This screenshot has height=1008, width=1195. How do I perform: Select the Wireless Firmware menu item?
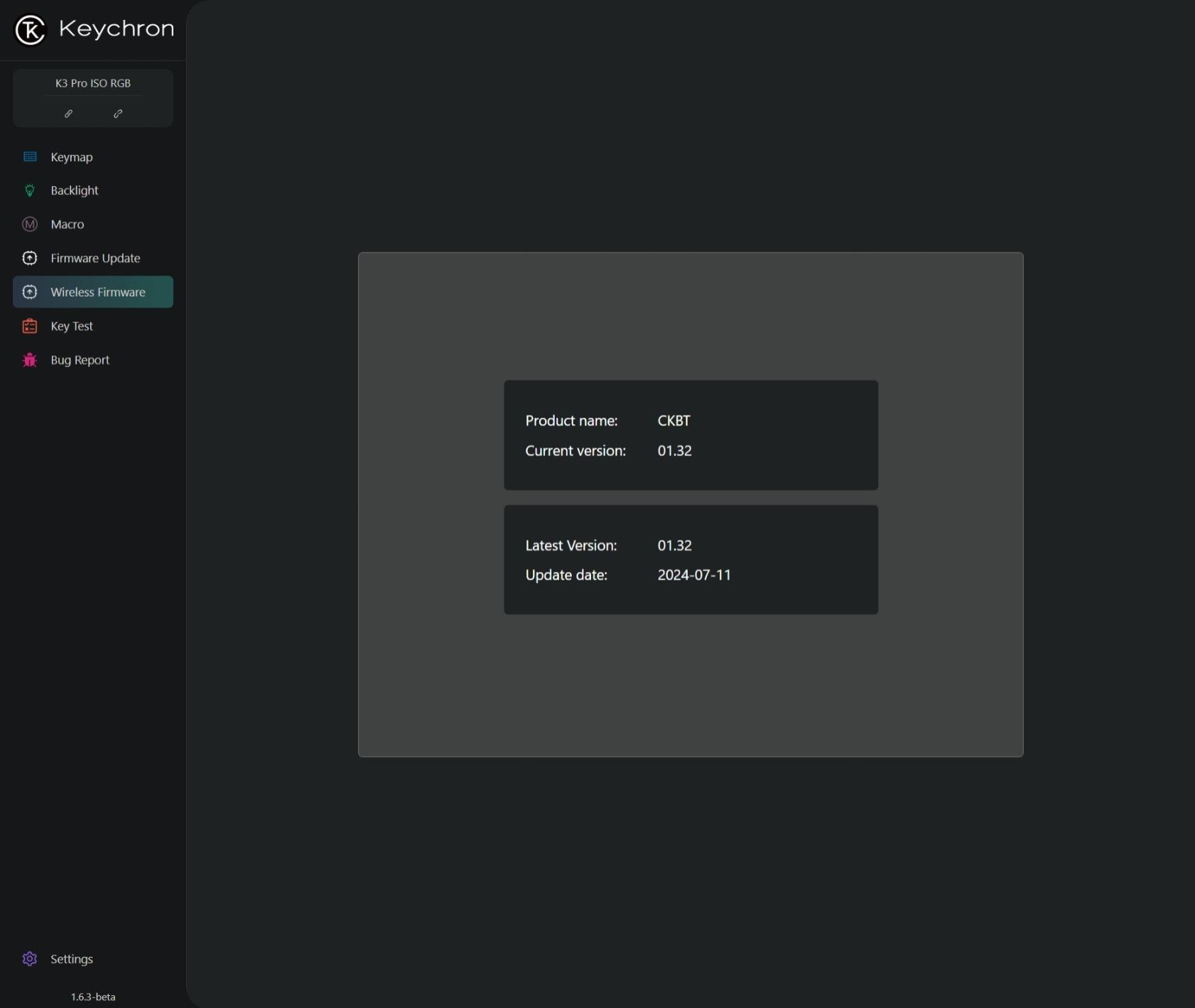[x=97, y=292]
